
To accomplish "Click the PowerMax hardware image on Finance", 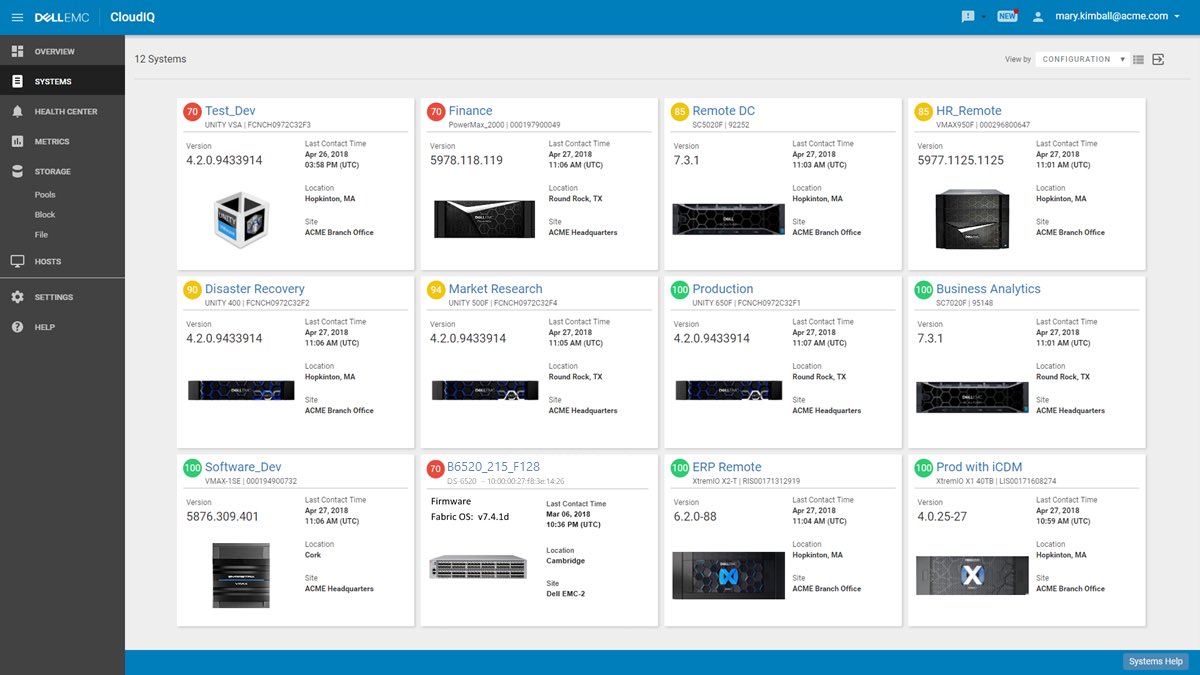I will 484,218.
